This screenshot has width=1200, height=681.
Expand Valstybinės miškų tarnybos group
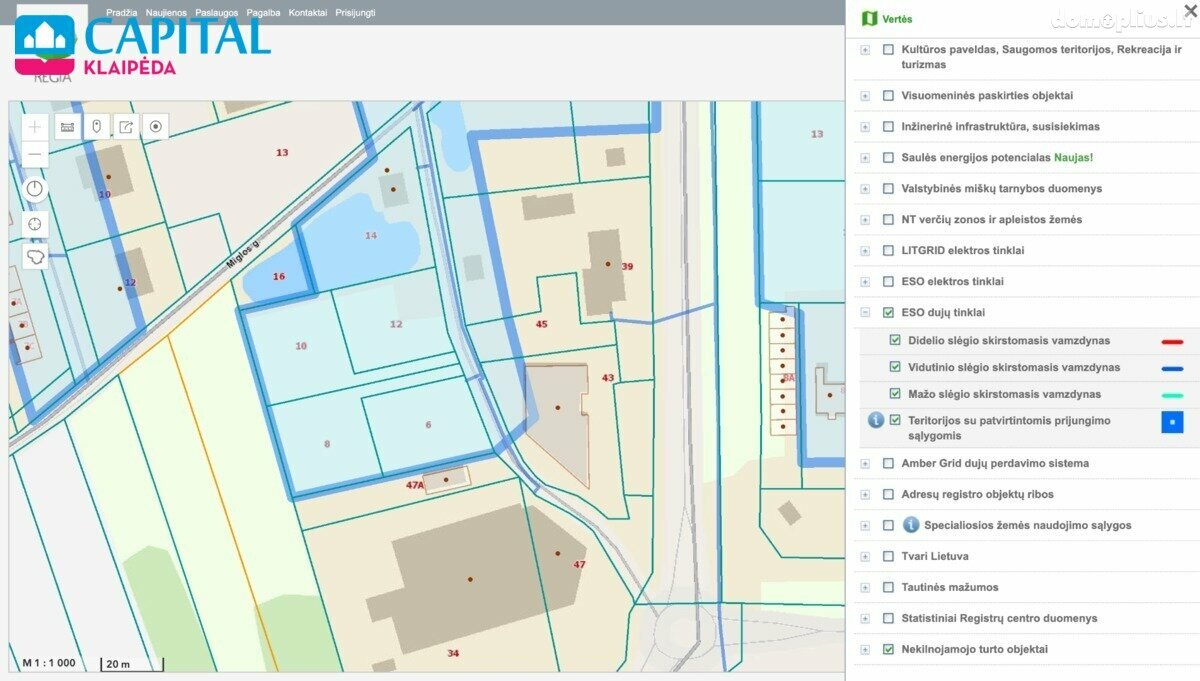coord(865,189)
